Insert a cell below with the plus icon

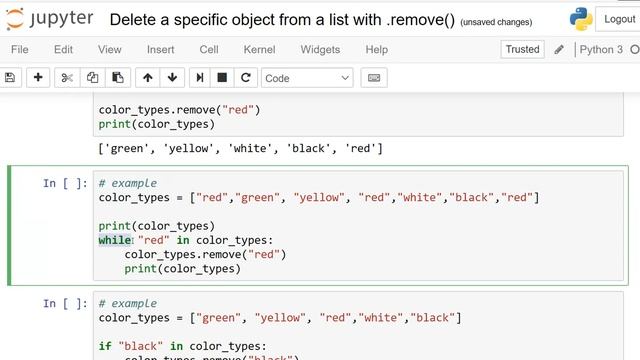pyautogui.click(x=38, y=78)
